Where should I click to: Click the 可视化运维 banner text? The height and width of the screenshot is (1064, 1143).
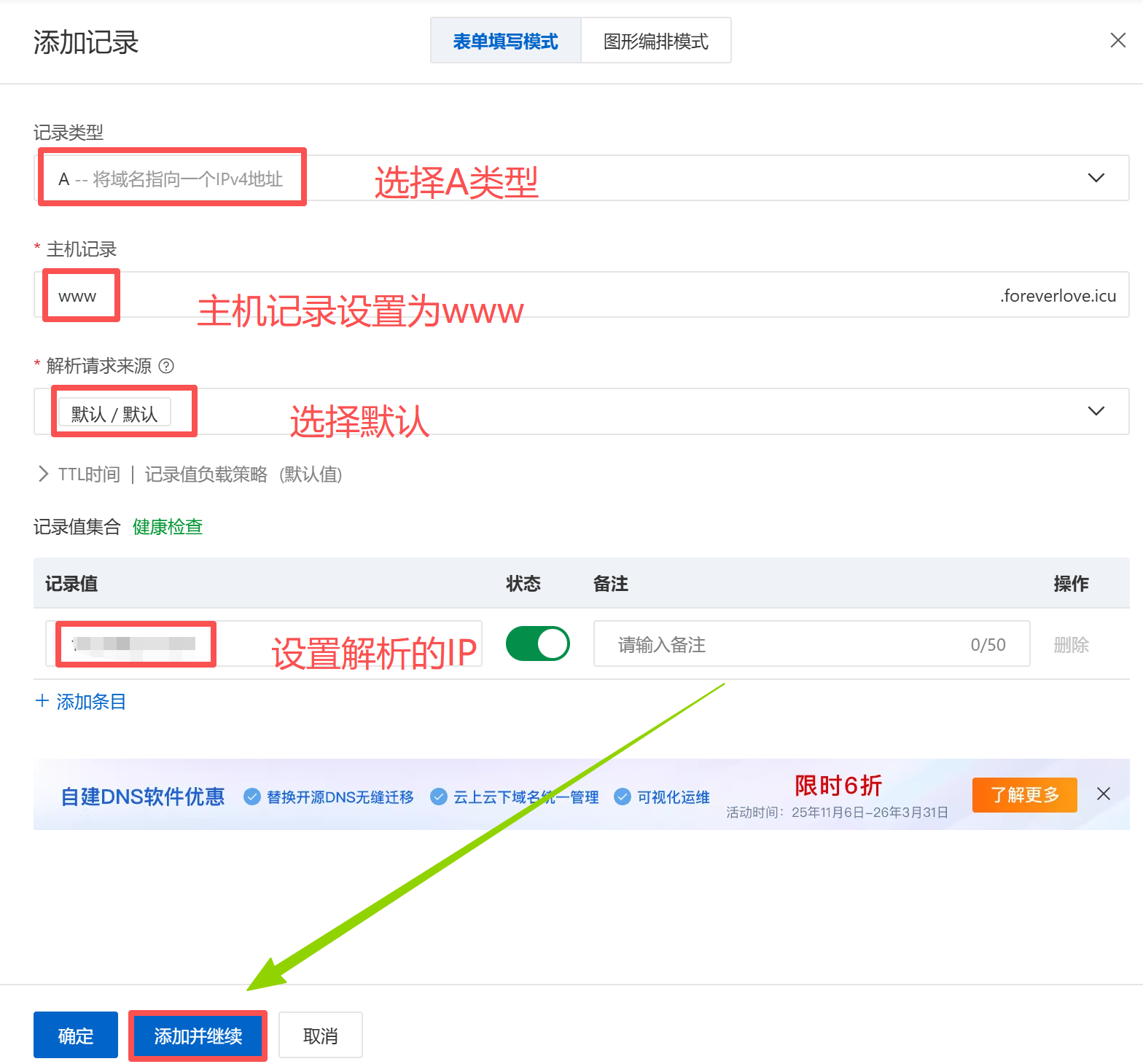674,797
